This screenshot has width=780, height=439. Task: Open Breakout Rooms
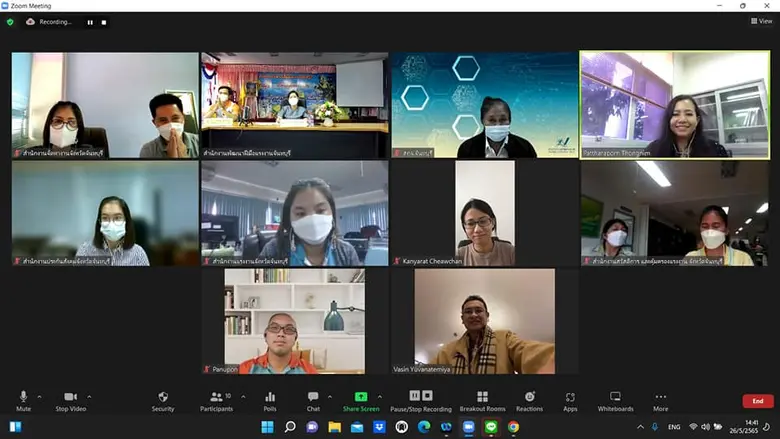click(482, 399)
